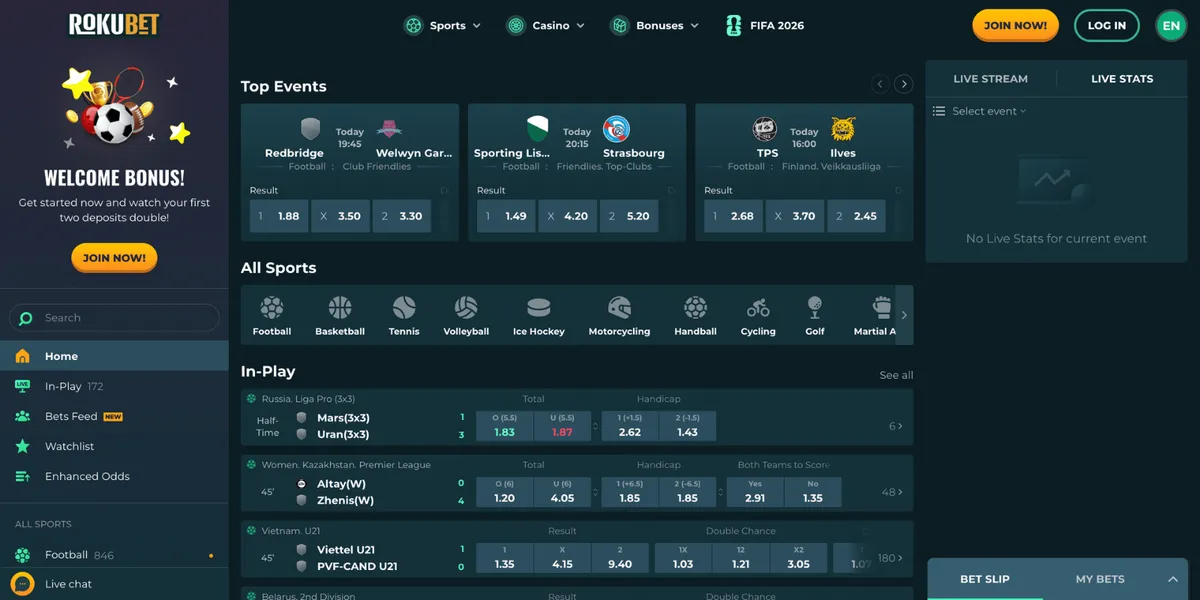Switch to the Live Stats tab
Viewport: 1200px width, 600px height.
[1122, 79]
